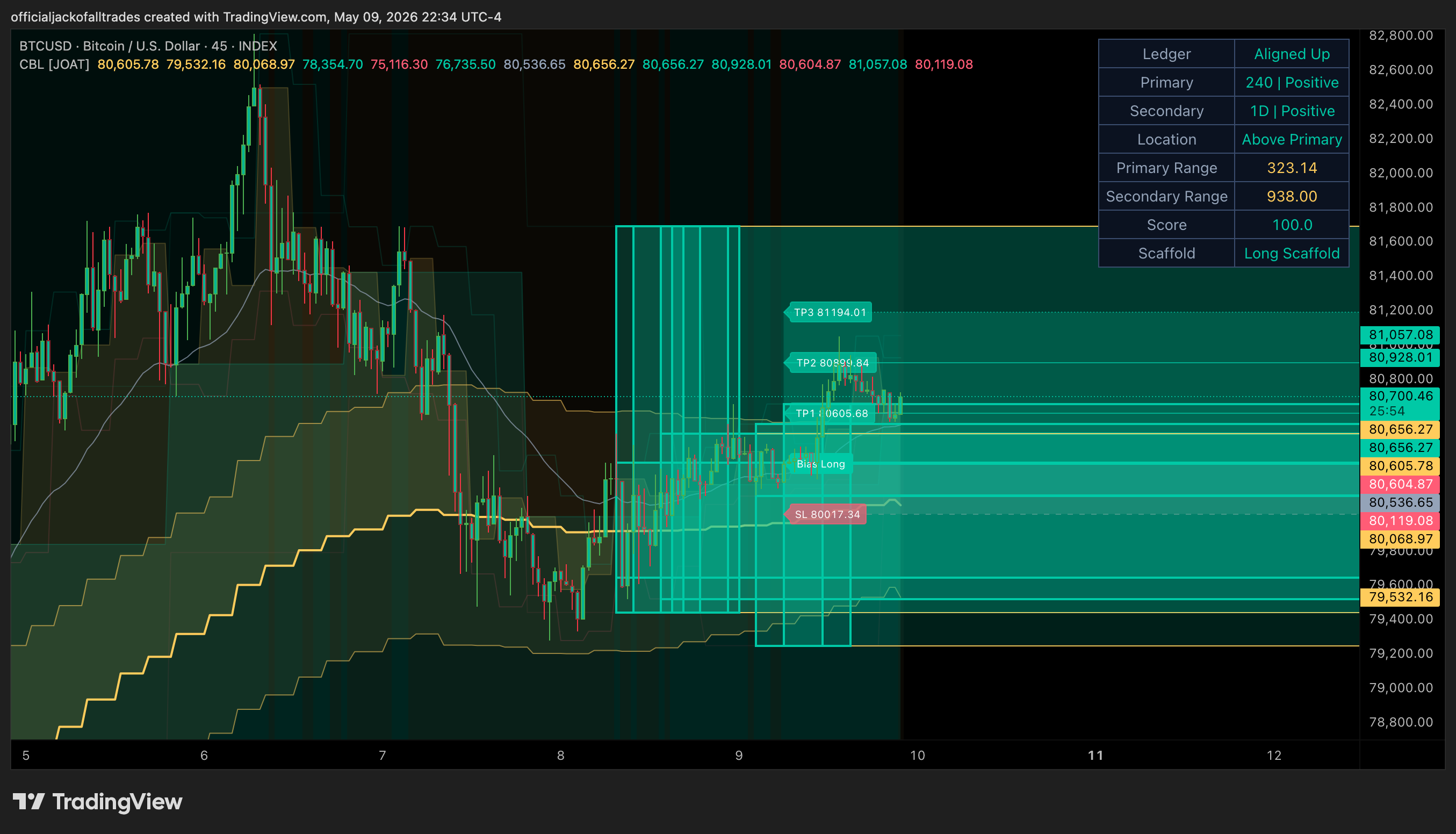Click the yellow 80,068.97 price axis tag
1456x834 pixels.
pos(1400,539)
